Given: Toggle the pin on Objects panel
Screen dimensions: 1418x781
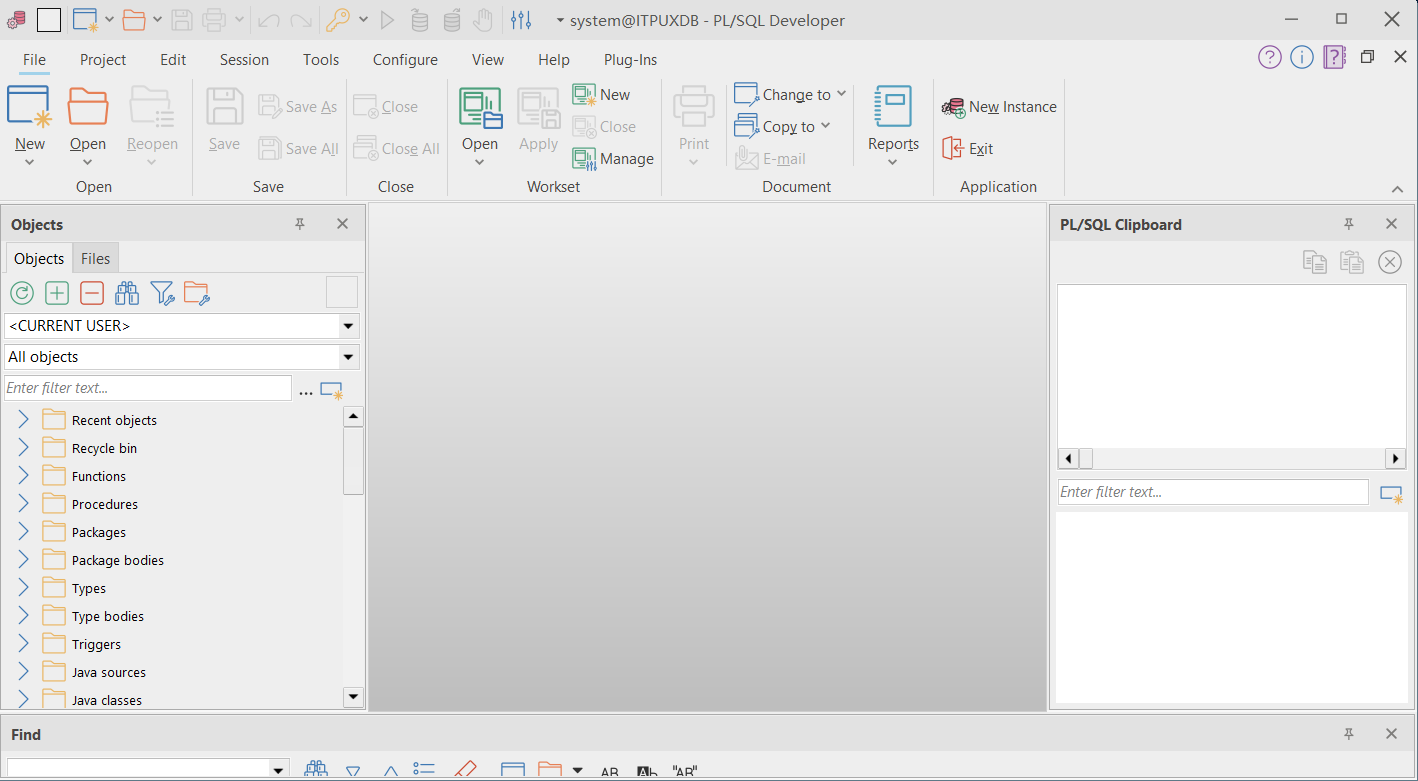Looking at the screenshot, I should [300, 224].
